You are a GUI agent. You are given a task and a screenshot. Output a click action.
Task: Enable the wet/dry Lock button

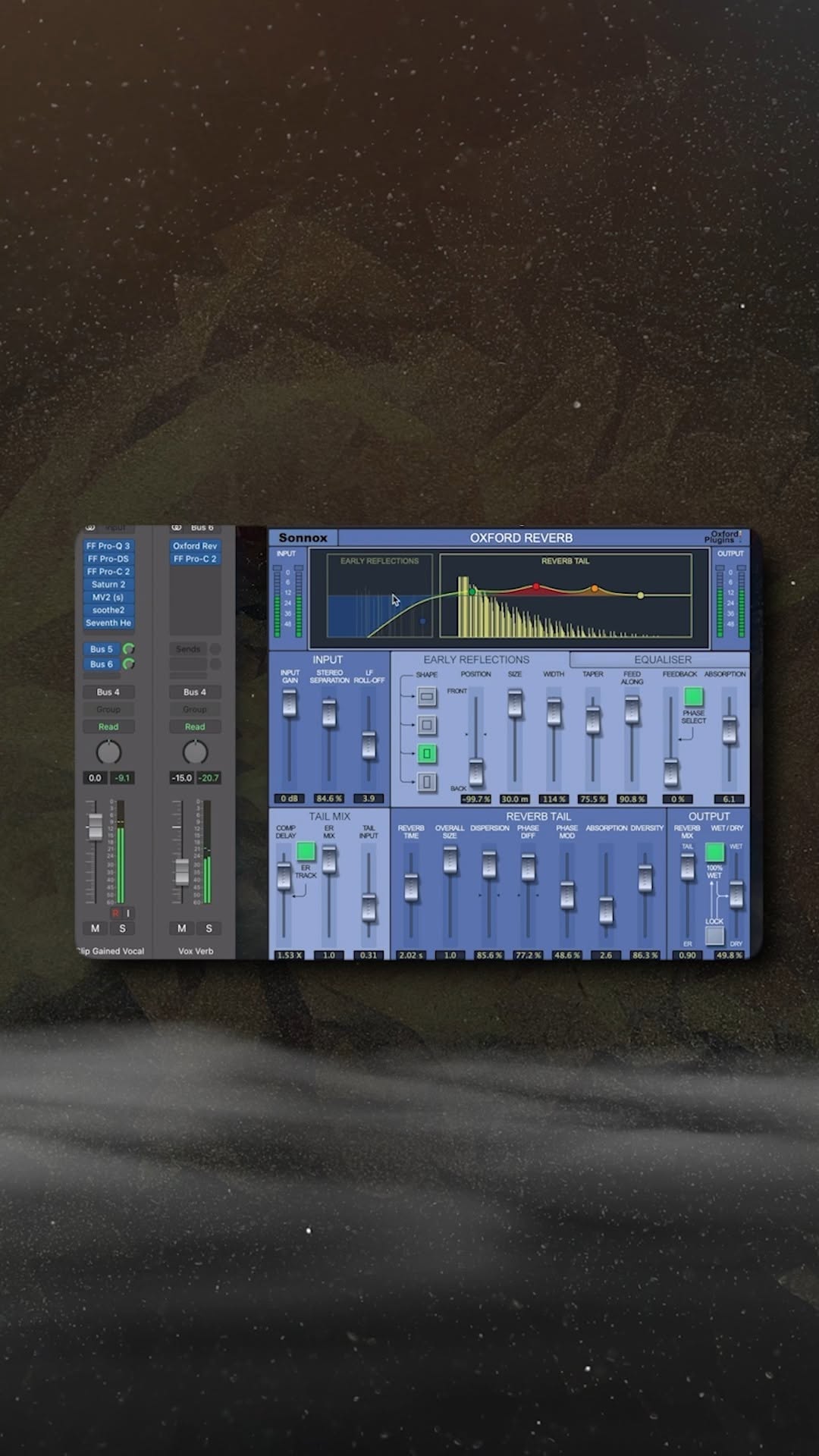coord(714,936)
